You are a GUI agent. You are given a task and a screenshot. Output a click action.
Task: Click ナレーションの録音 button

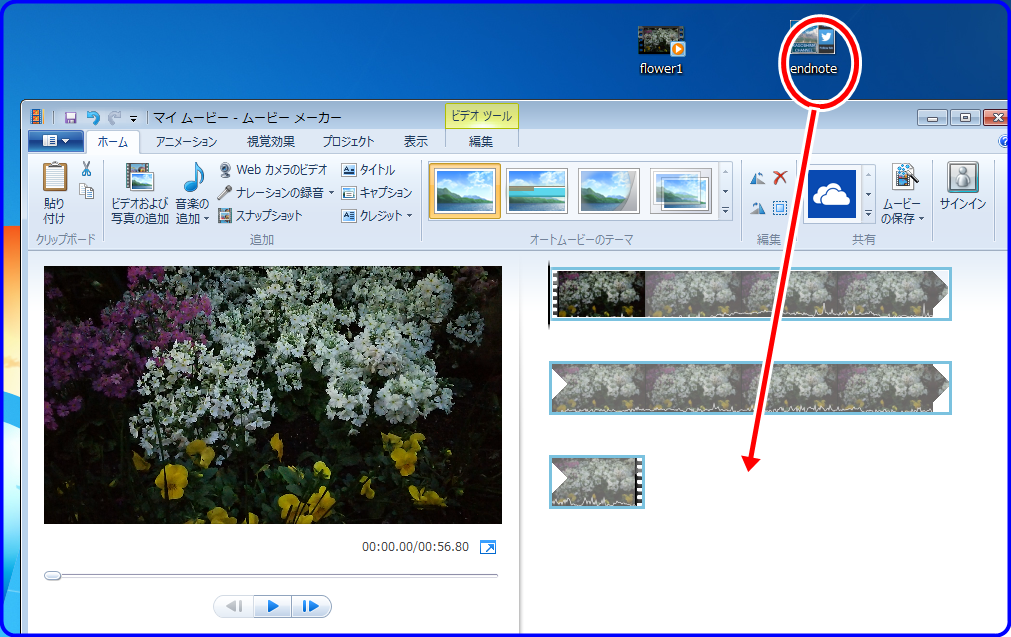(x=271, y=192)
